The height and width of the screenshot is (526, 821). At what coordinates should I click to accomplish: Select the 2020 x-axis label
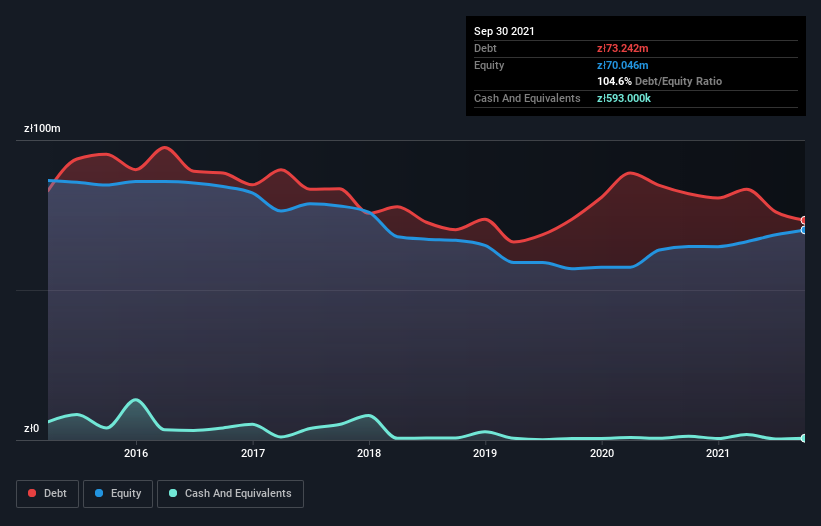(602, 453)
